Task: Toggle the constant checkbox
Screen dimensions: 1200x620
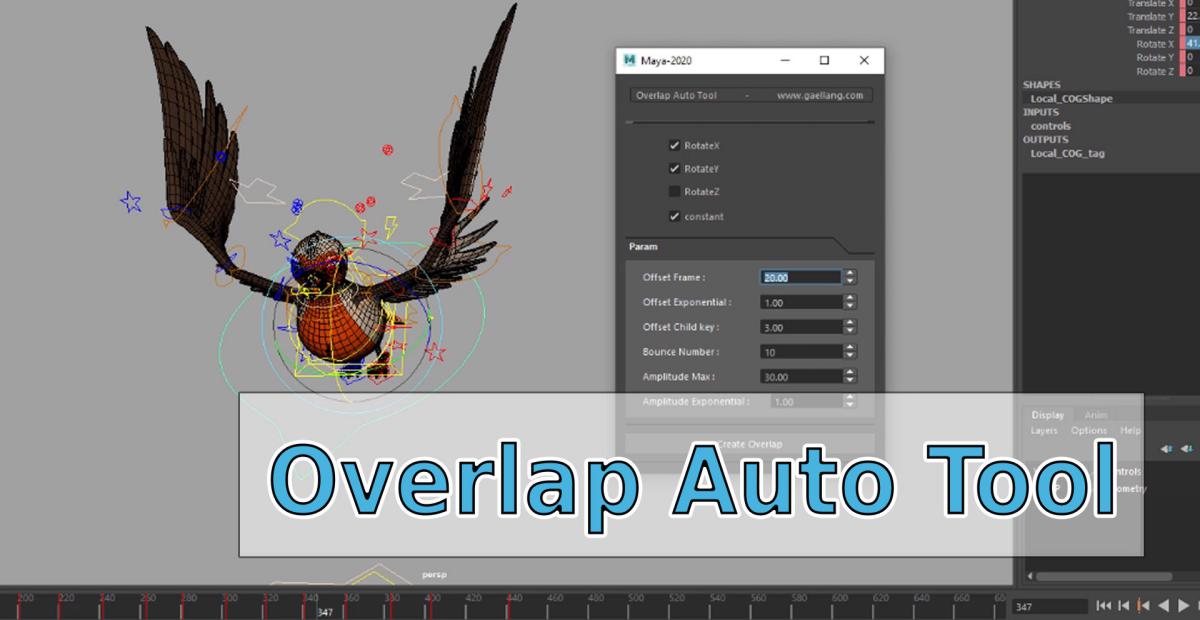Action: coord(675,216)
